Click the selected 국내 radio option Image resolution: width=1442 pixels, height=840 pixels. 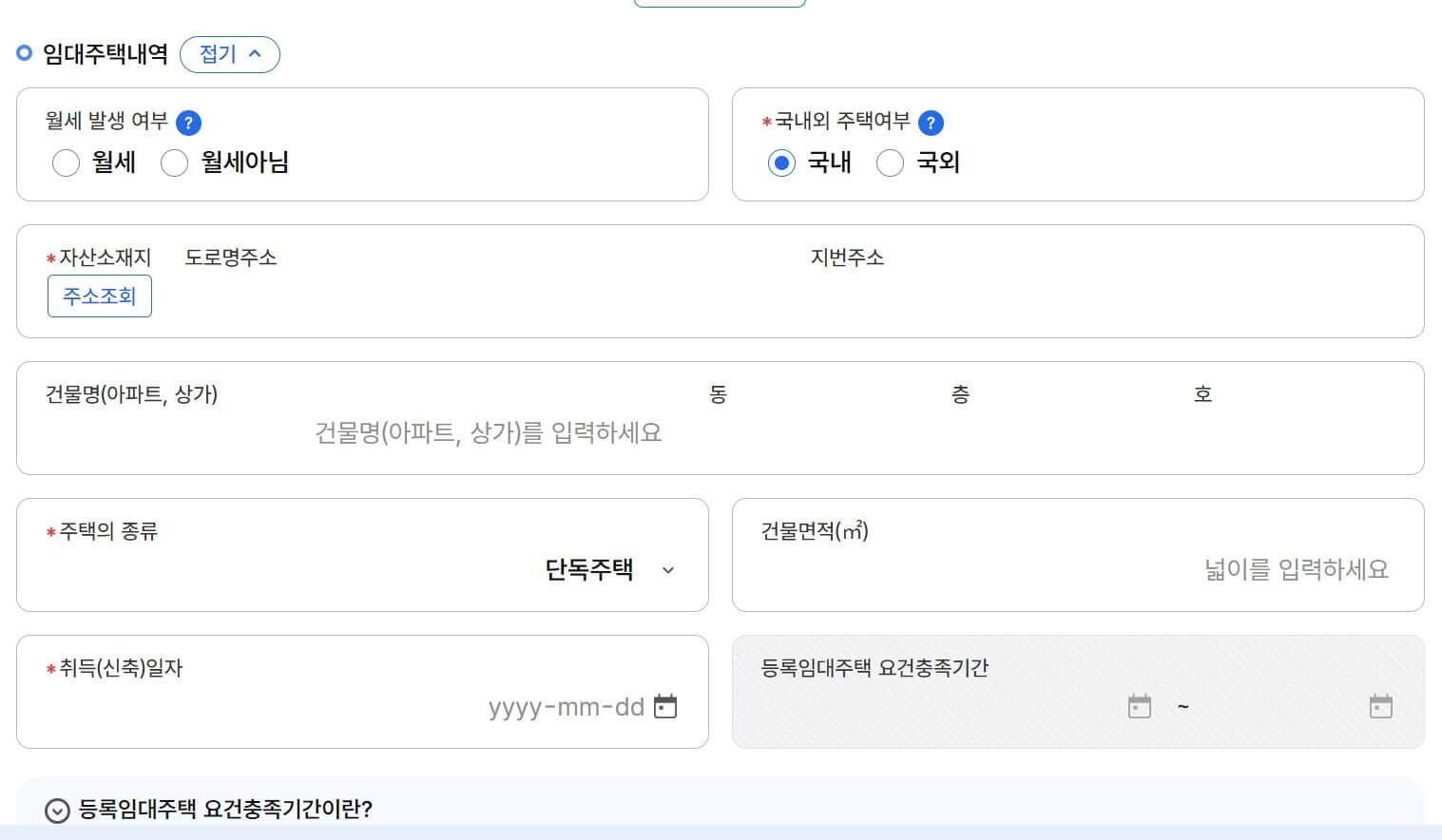point(780,162)
